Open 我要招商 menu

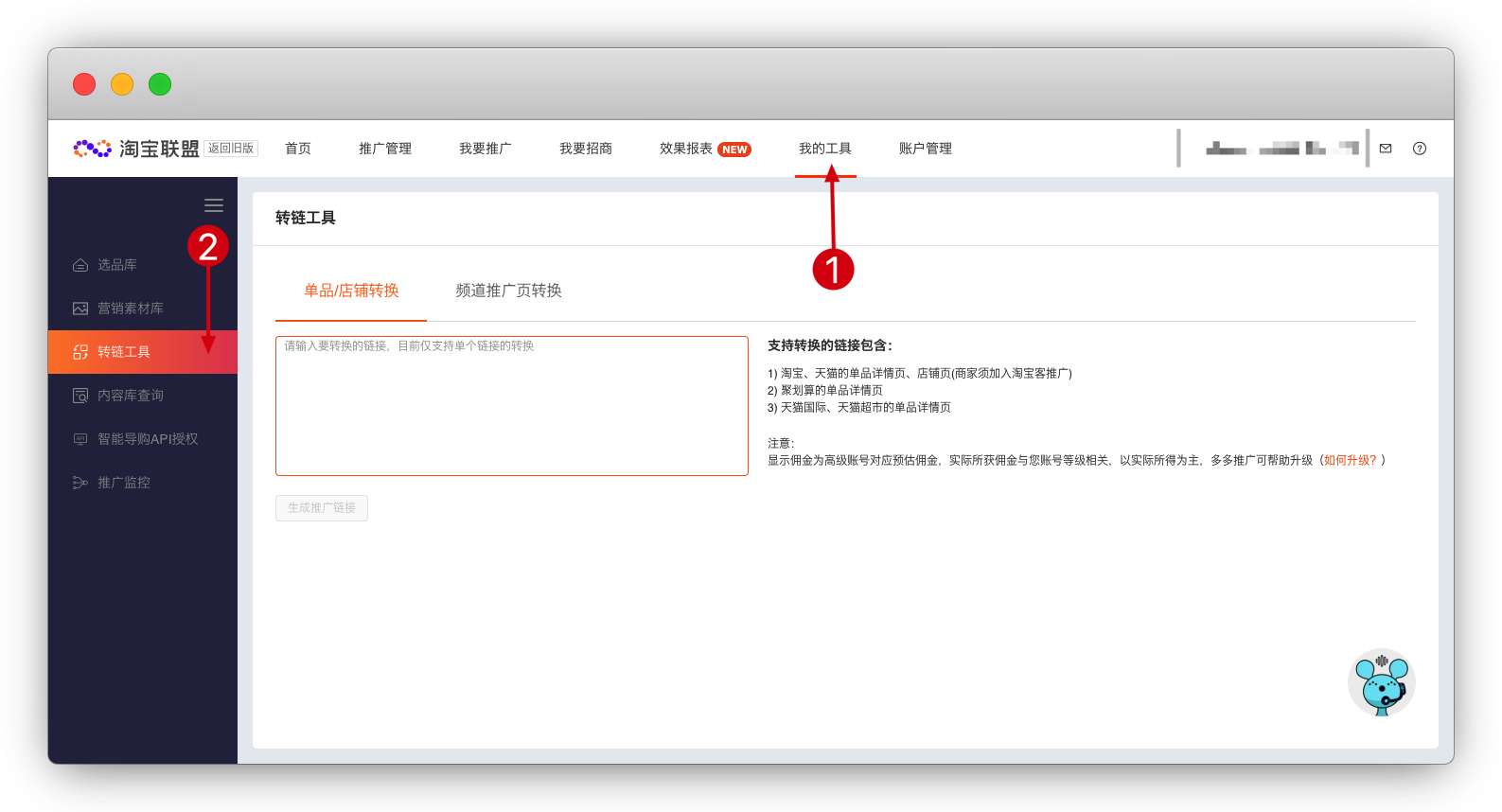pyautogui.click(x=586, y=149)
